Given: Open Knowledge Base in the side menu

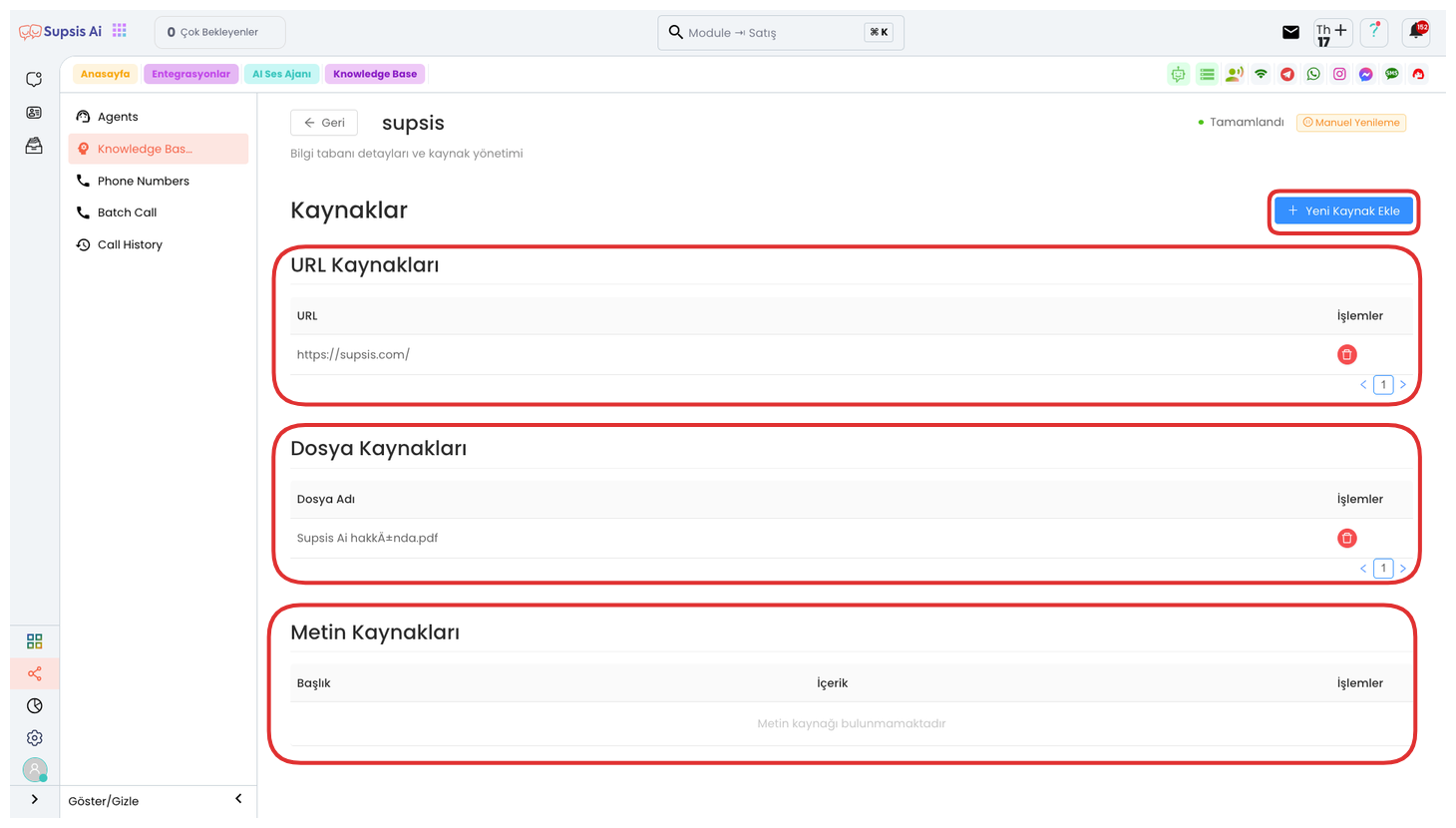Looking at the screenshot, I should point(158,149).
